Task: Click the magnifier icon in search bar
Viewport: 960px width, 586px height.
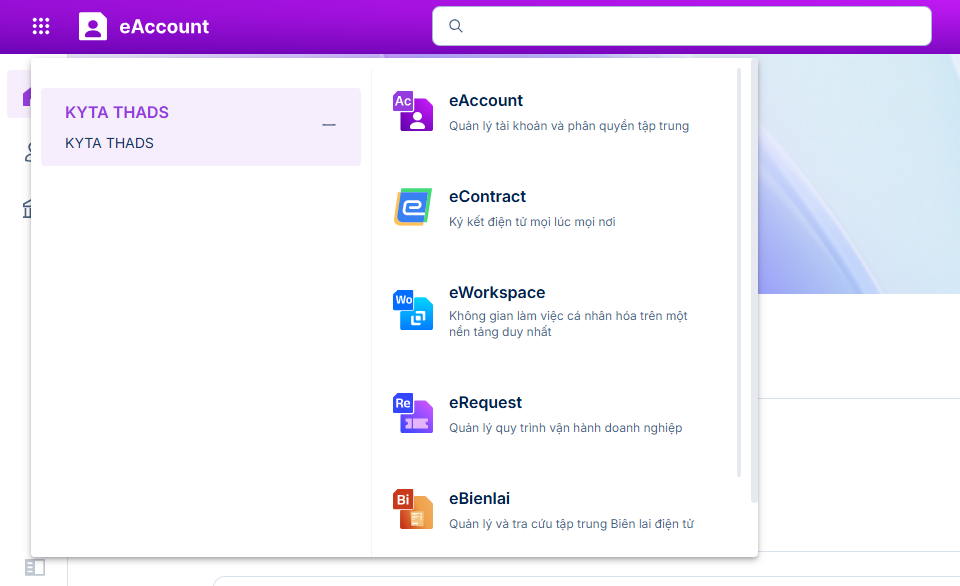Action: (x=456, y=26)
